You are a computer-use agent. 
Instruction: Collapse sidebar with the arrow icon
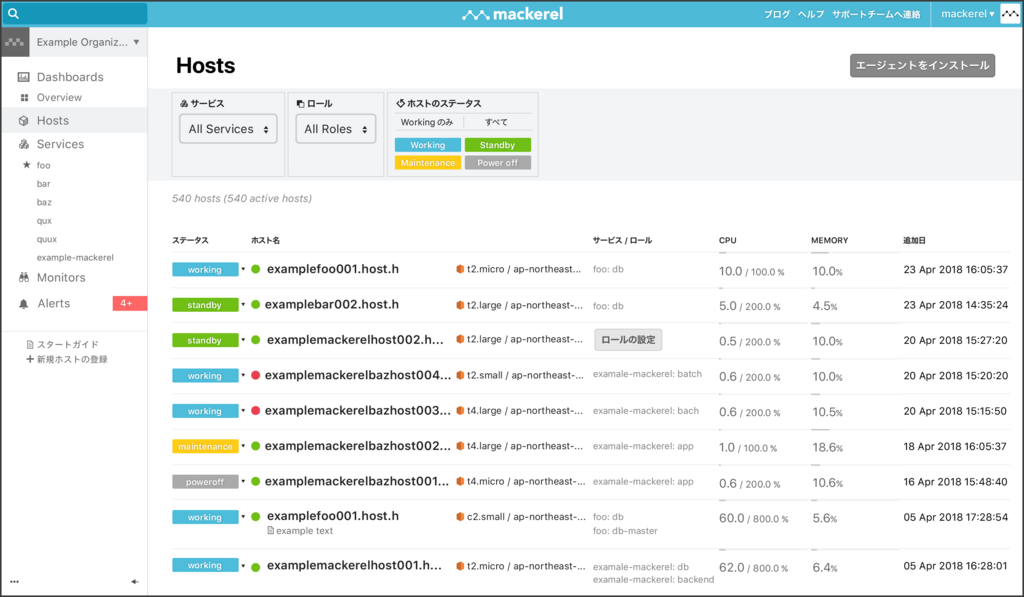(x=135, y=581)
